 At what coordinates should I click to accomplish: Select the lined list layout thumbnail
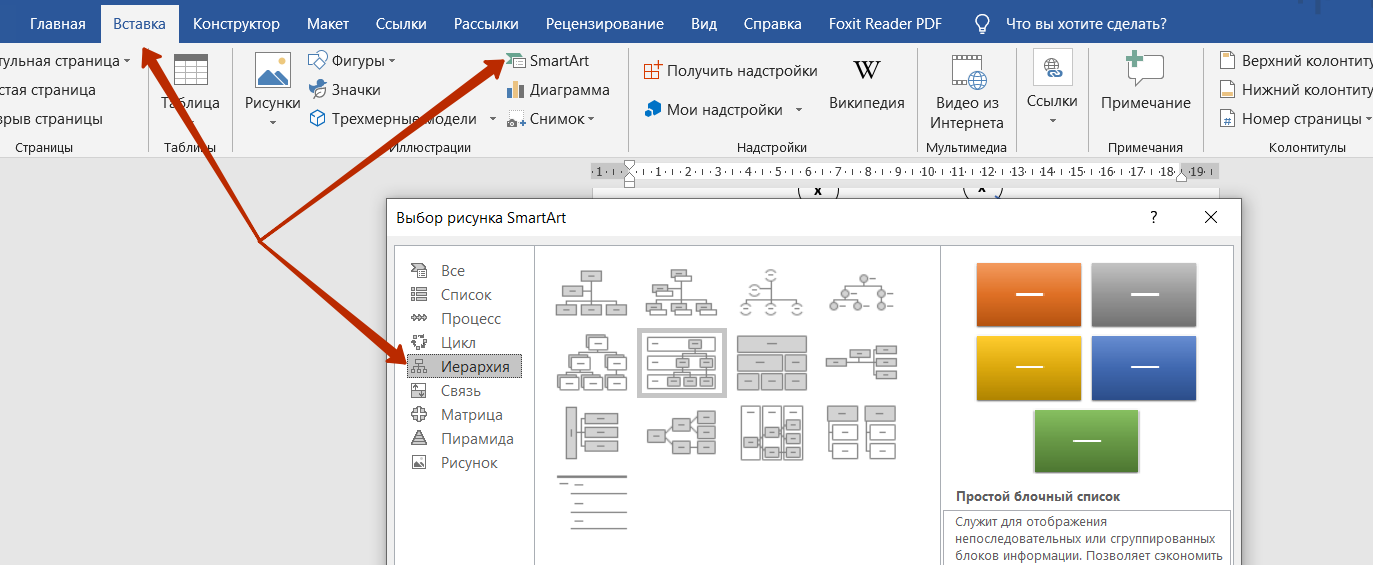pos(592,503)
